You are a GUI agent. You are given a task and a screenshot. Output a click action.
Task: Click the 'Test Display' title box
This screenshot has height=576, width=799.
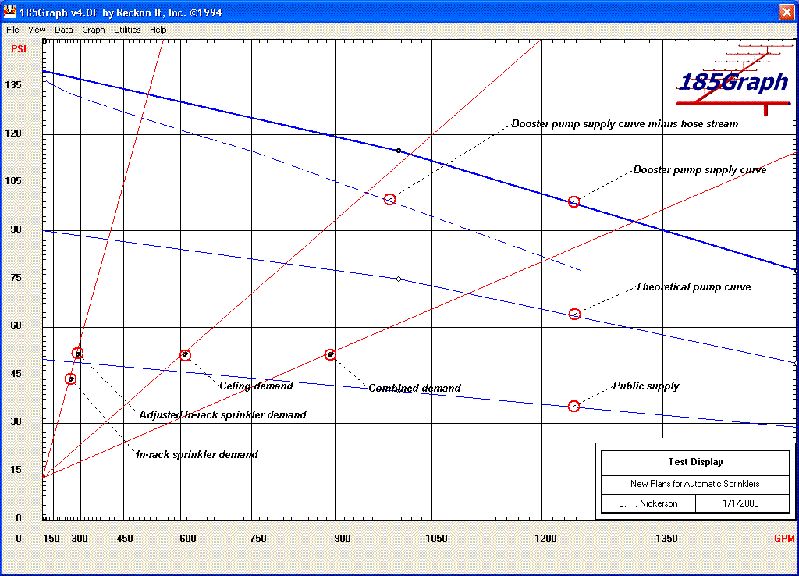[696, 462]
